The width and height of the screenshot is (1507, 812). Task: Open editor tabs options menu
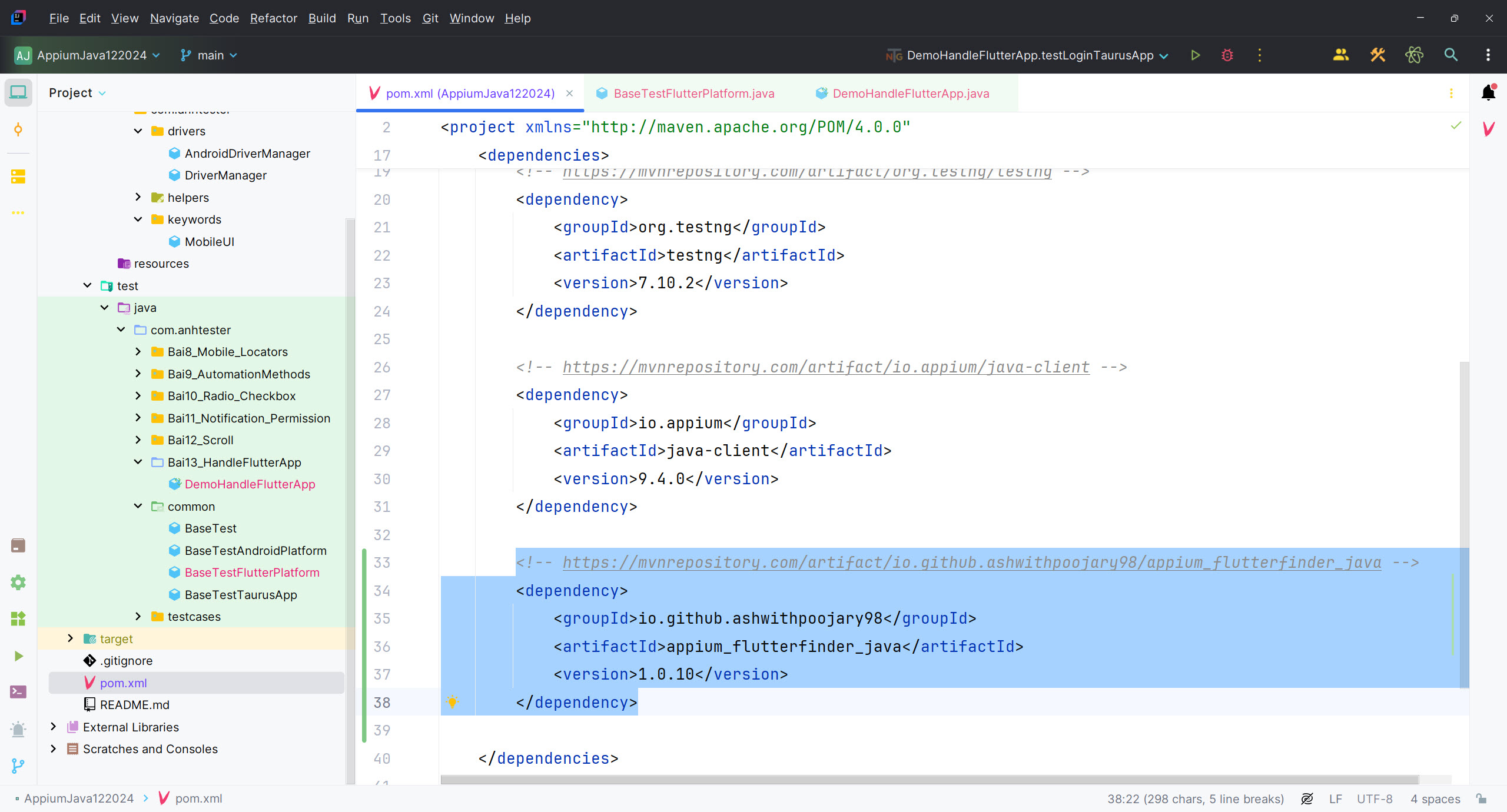coord(1451,93)
